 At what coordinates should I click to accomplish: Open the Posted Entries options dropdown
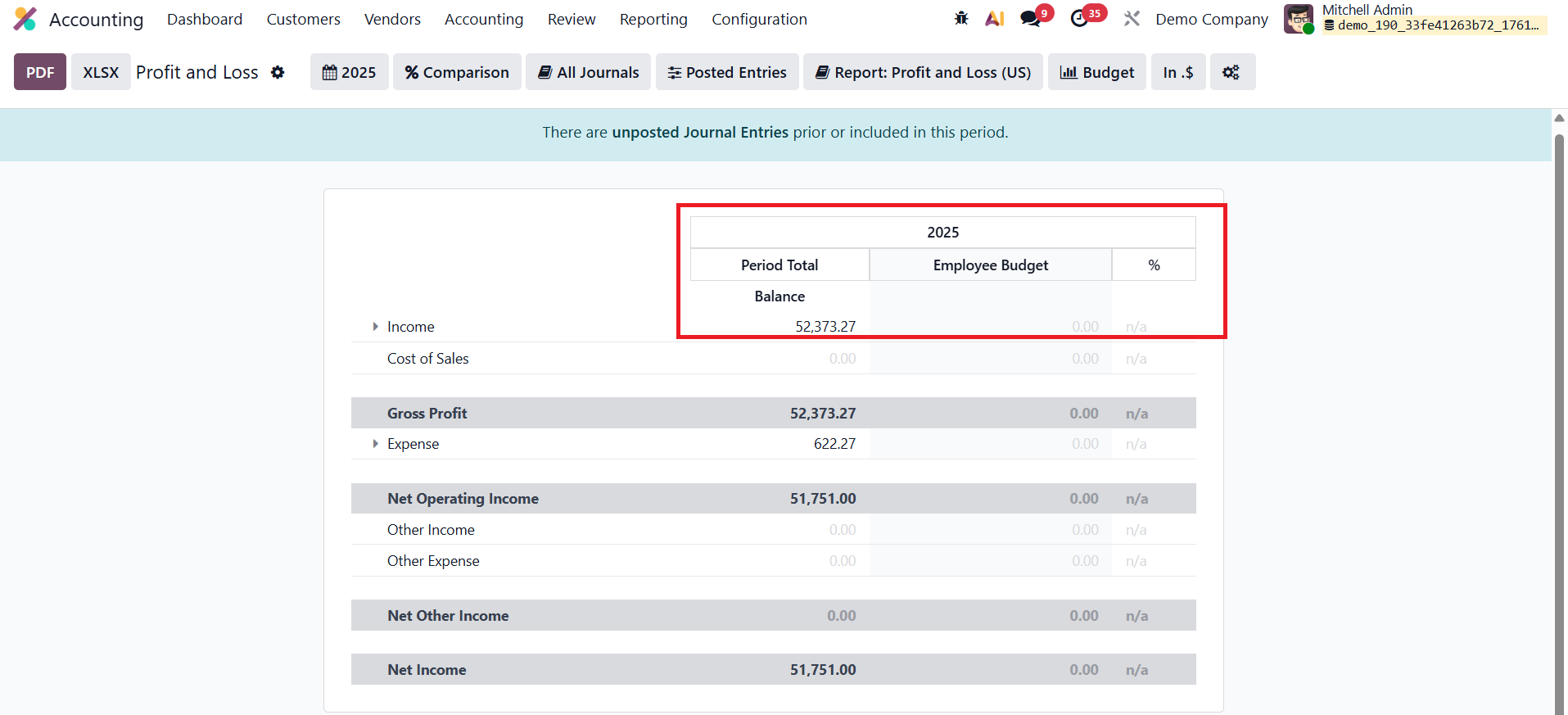point(727,72)
